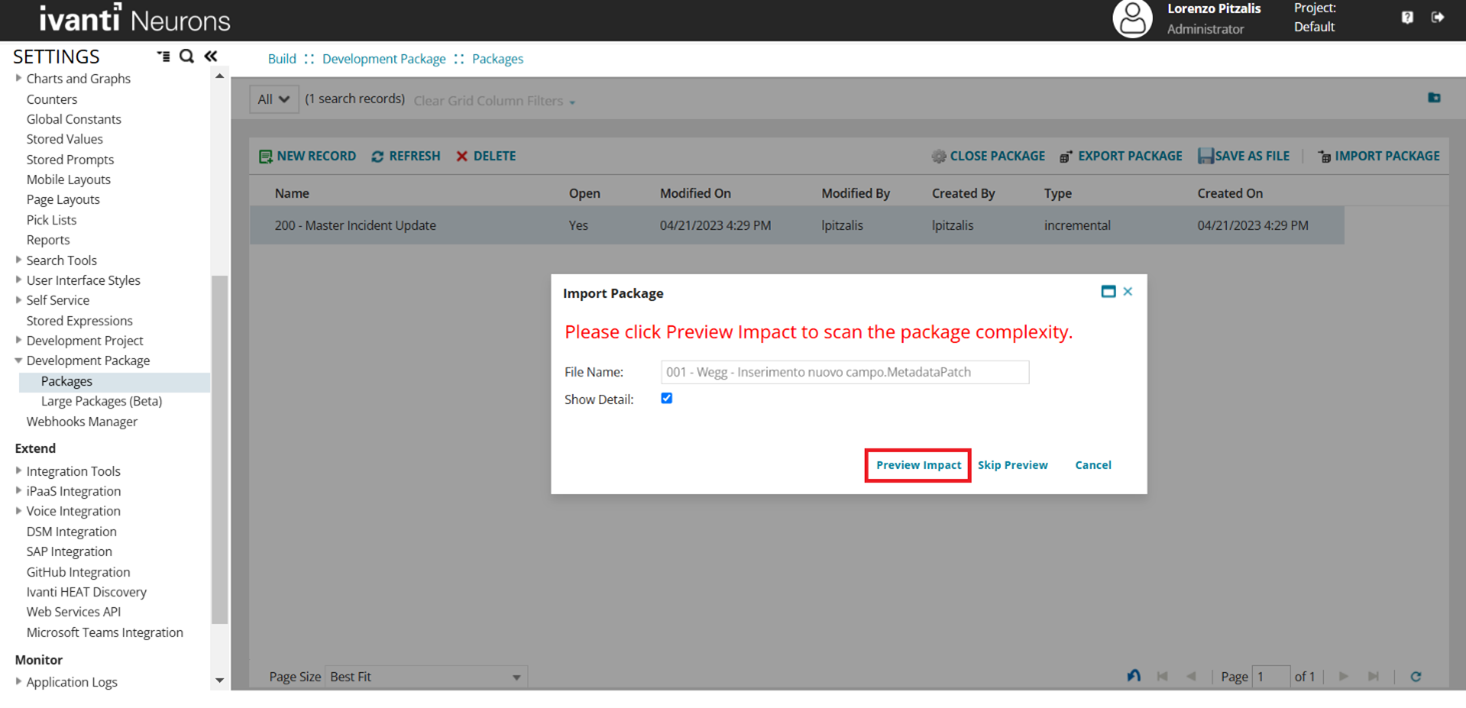Open Microsoft Teams Integration item
The image size is (1466, 708).
coord(105,632)
